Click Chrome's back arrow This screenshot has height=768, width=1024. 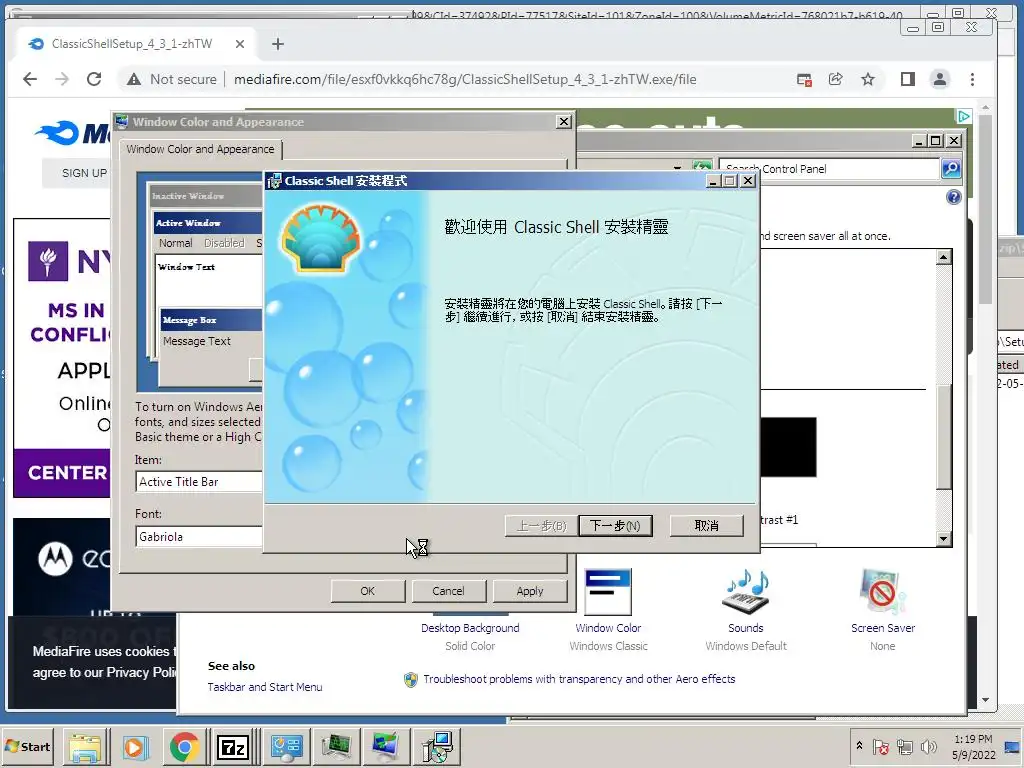pyautogui.click(x=29, y=80)
